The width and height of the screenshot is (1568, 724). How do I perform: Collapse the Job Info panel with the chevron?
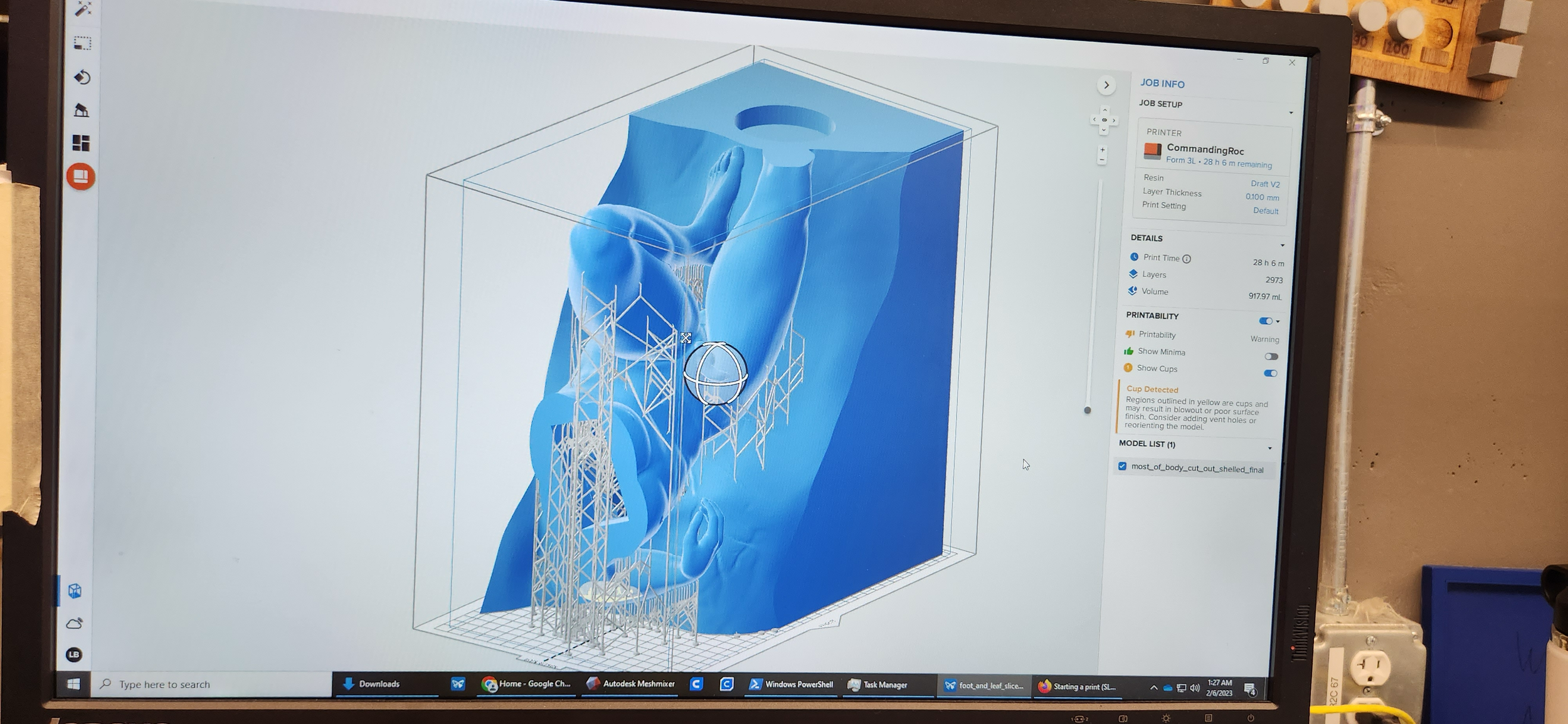(x=1106, y=85)
